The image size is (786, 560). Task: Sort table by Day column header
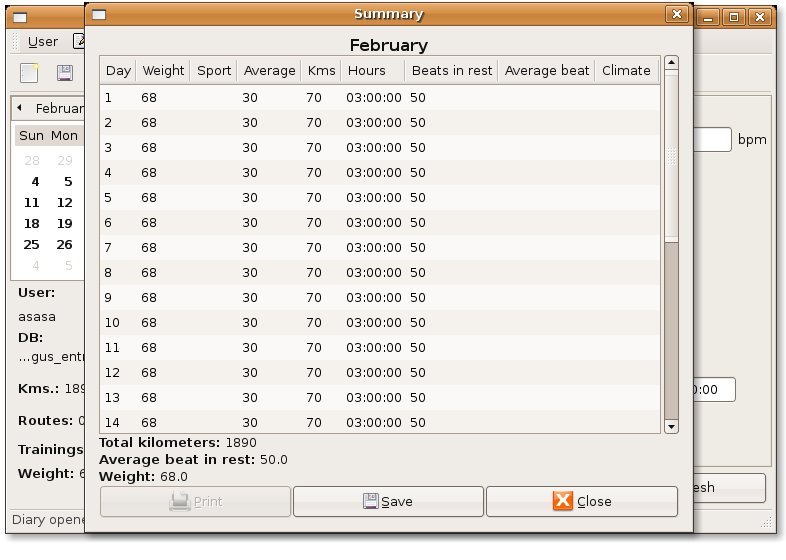tap(118, 70)
